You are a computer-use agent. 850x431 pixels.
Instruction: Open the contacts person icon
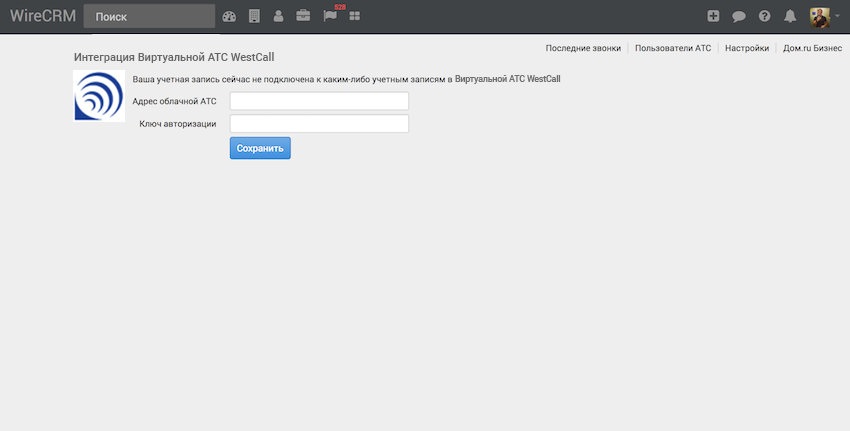279,16
